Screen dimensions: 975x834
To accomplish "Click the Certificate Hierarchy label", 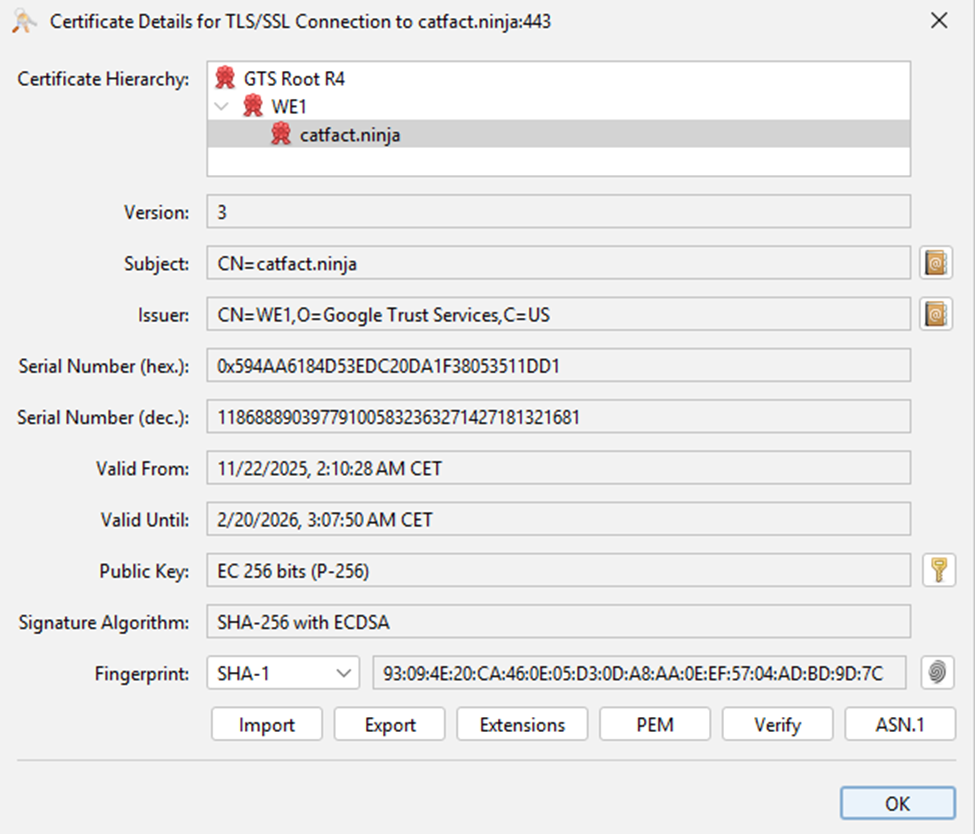I will 103,79.
